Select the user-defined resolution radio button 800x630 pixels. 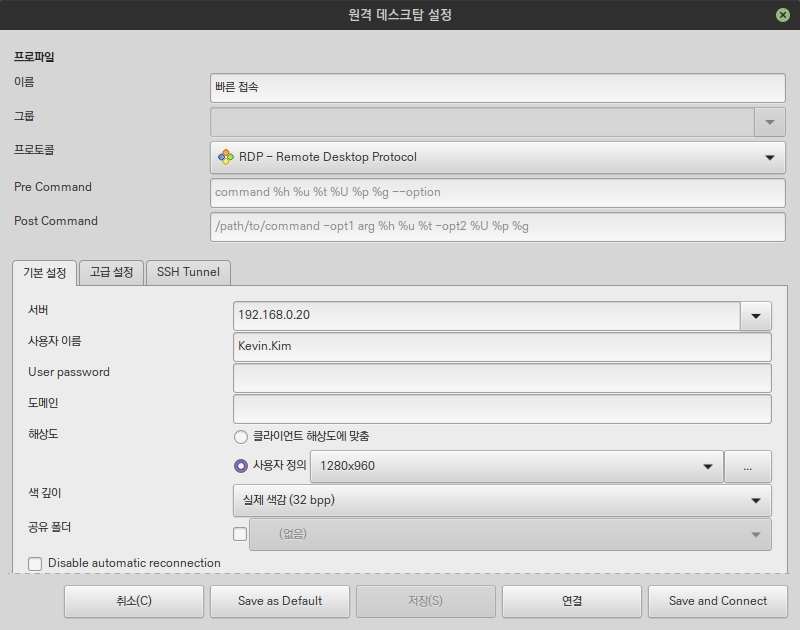(241, 466)
